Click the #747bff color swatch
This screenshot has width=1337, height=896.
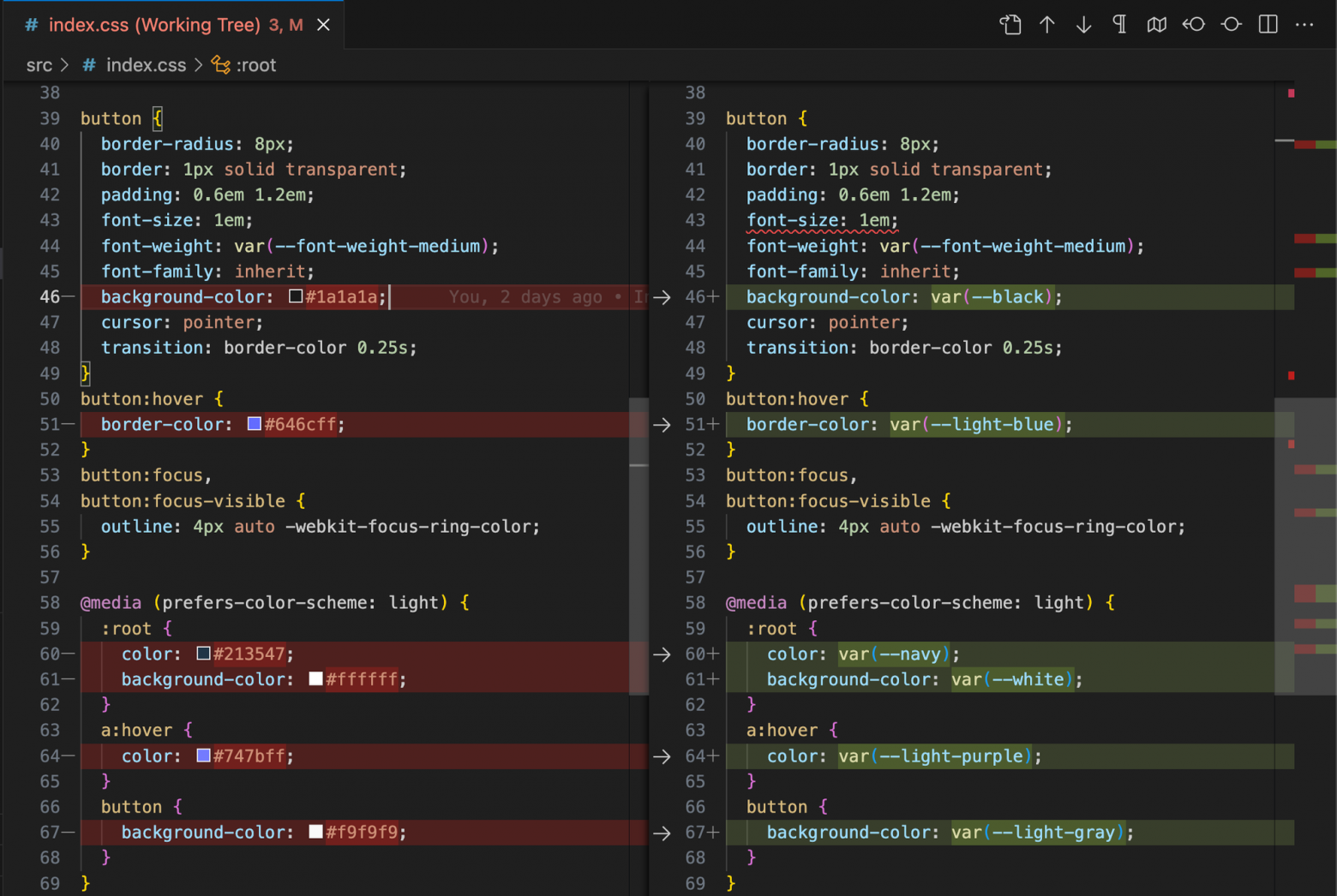coord(203,756)
